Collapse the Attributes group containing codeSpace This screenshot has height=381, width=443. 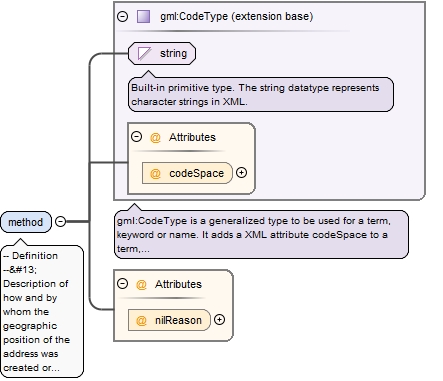[x=136, y=137]
